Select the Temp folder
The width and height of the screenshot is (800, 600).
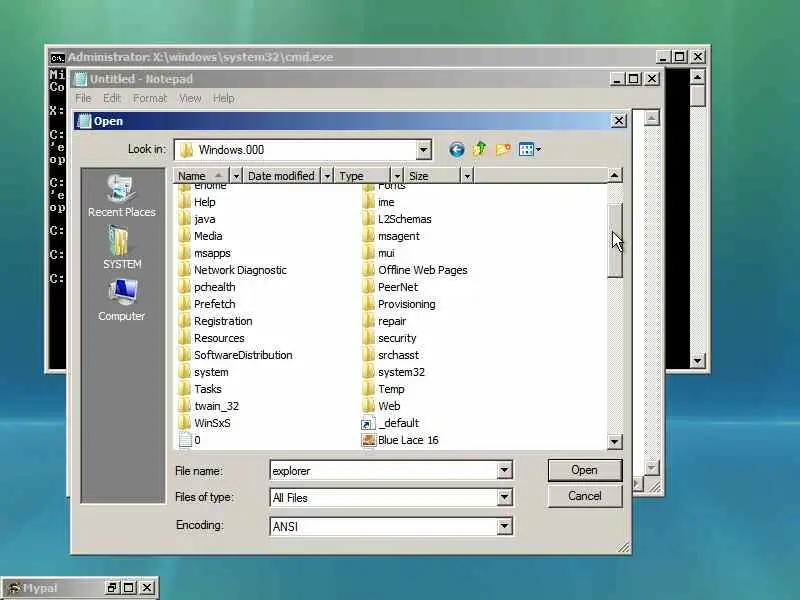tap(383, 389)
